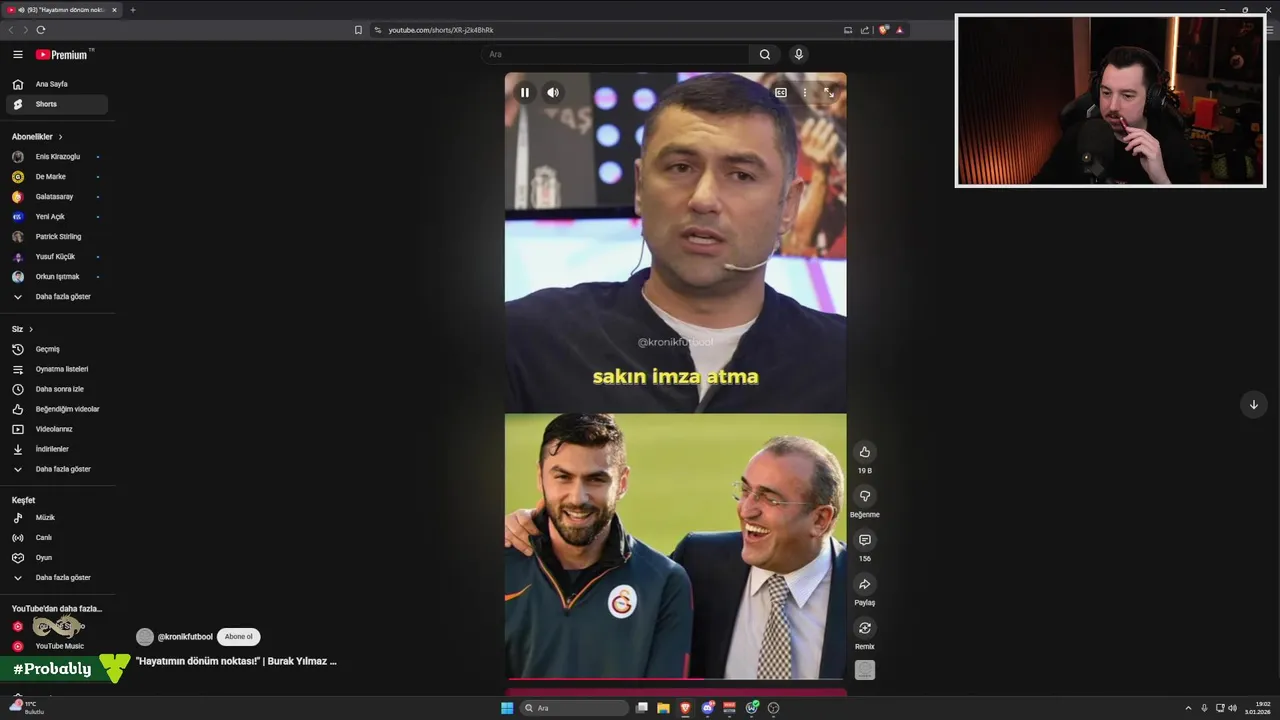Toggle captions on the Short

click(781, 93)
